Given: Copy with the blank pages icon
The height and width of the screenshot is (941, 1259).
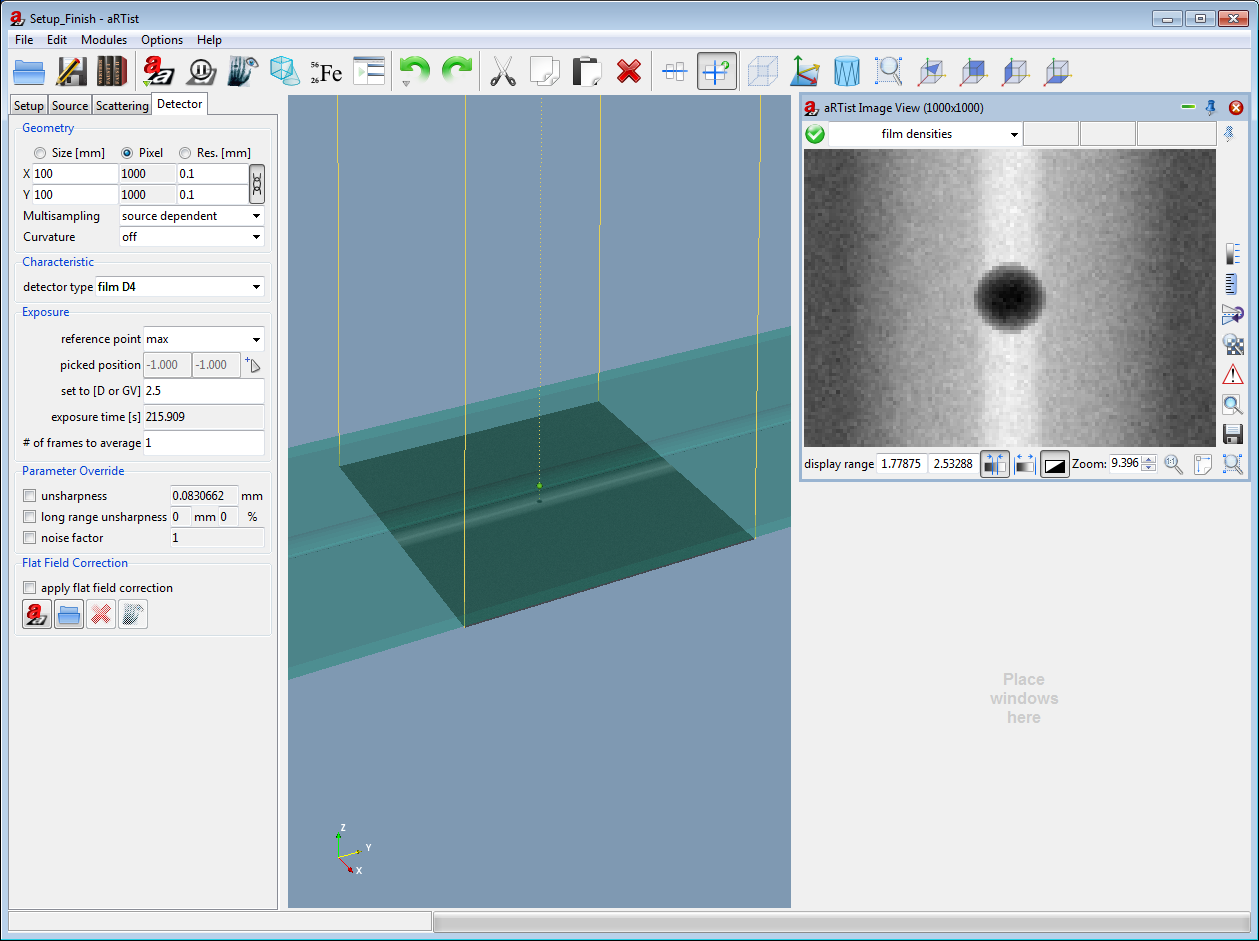Looking at the screenshot, I should [545, 72].
